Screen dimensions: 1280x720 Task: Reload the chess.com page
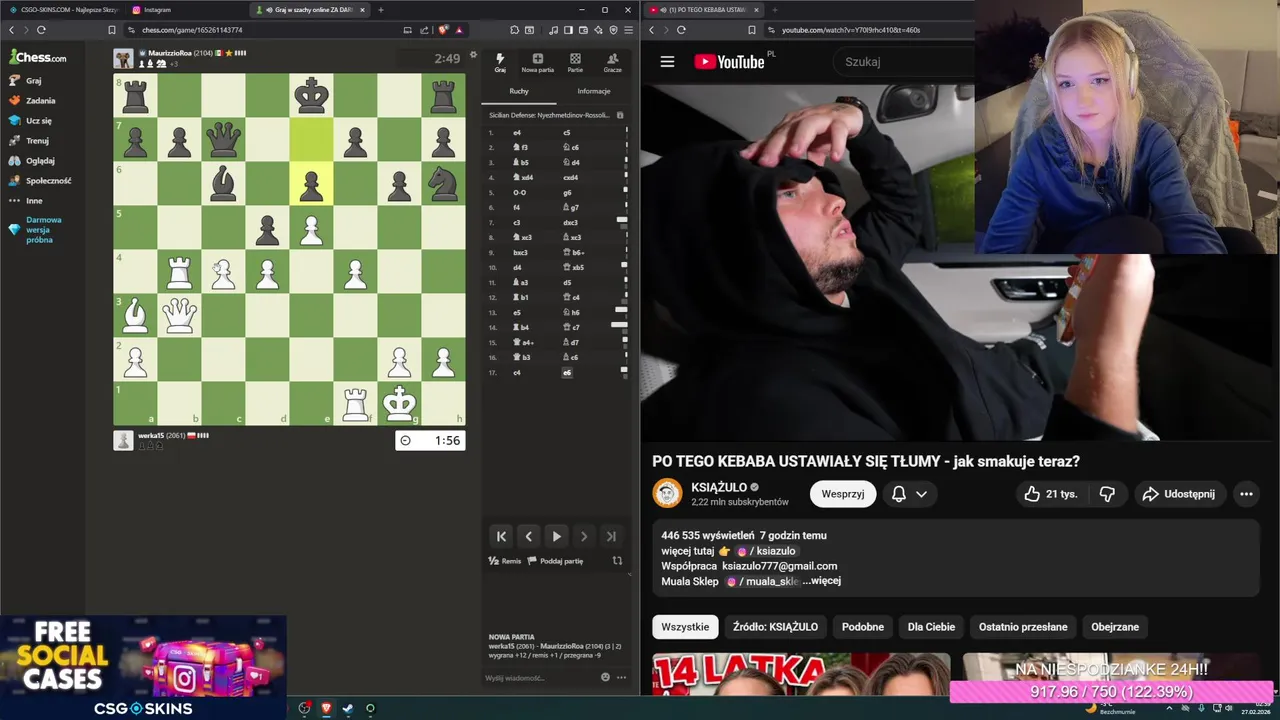pos(41,30)
